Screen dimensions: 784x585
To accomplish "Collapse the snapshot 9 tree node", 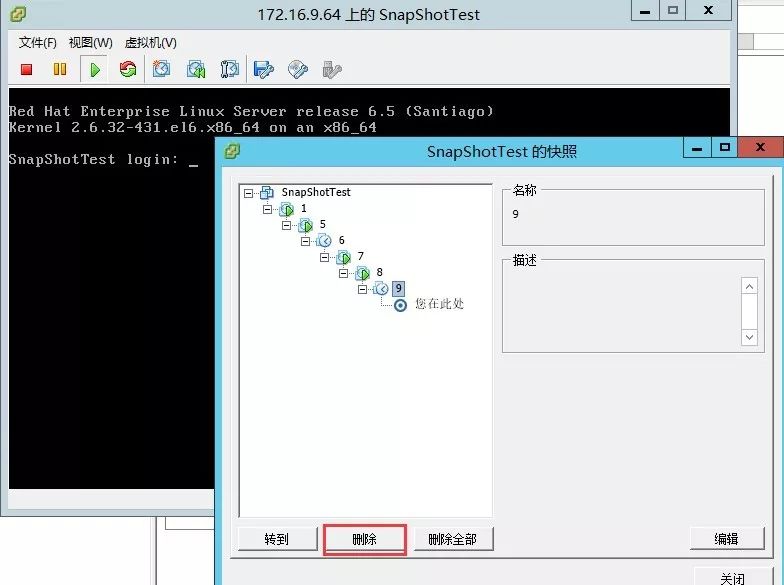I will click(x=362, y=289).
